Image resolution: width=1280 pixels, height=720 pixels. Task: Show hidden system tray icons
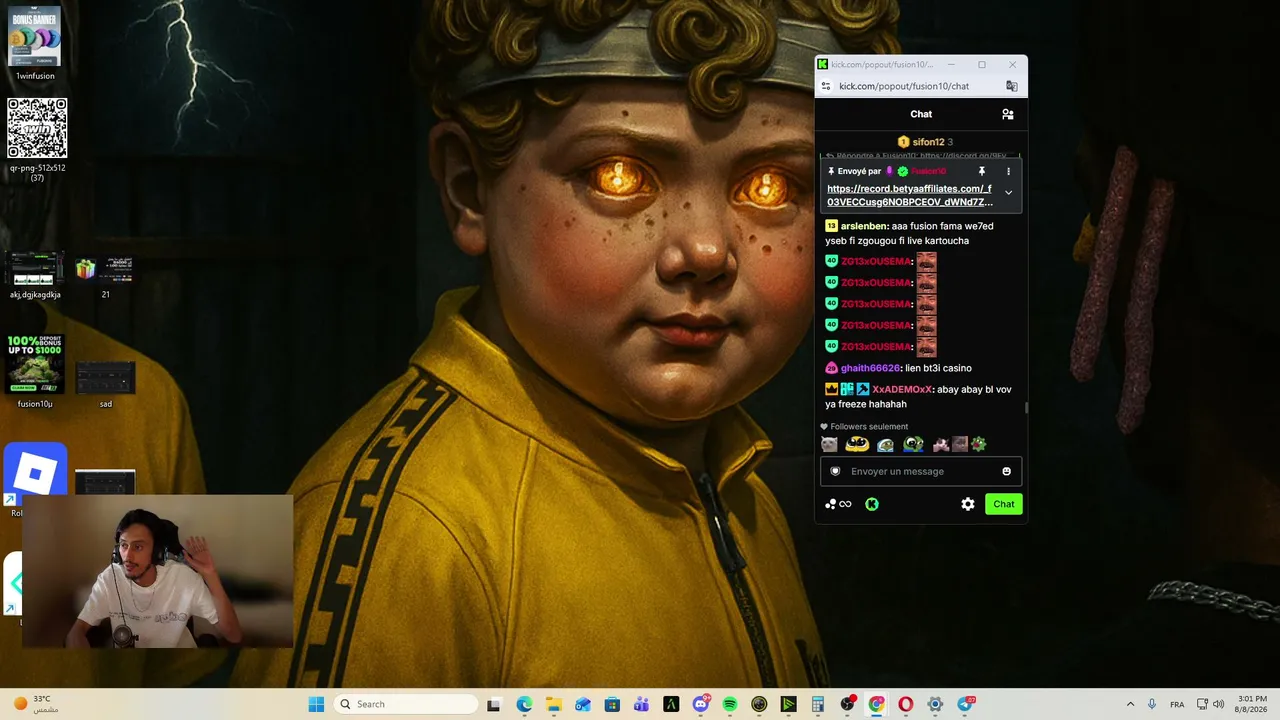(x=1130, y=704)
